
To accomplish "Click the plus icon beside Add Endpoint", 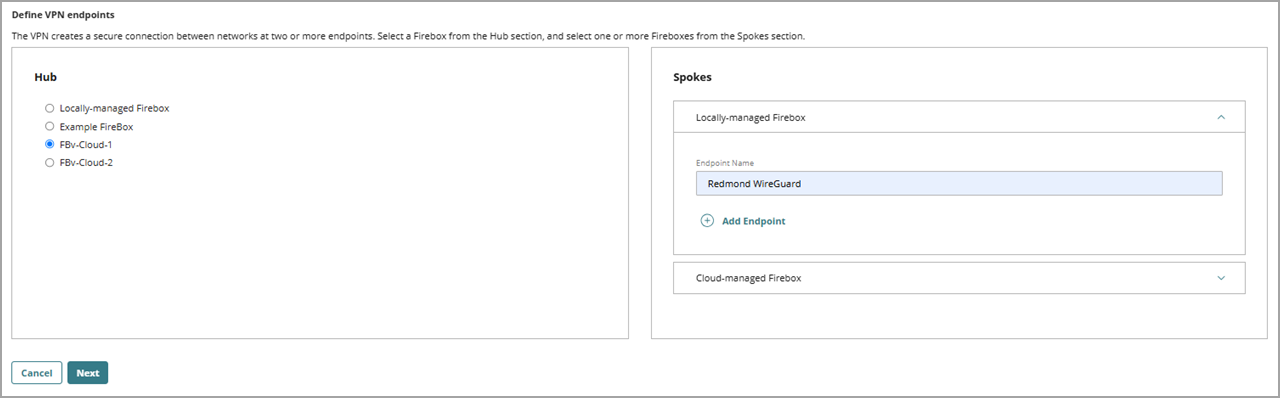I will pos(707,221).
